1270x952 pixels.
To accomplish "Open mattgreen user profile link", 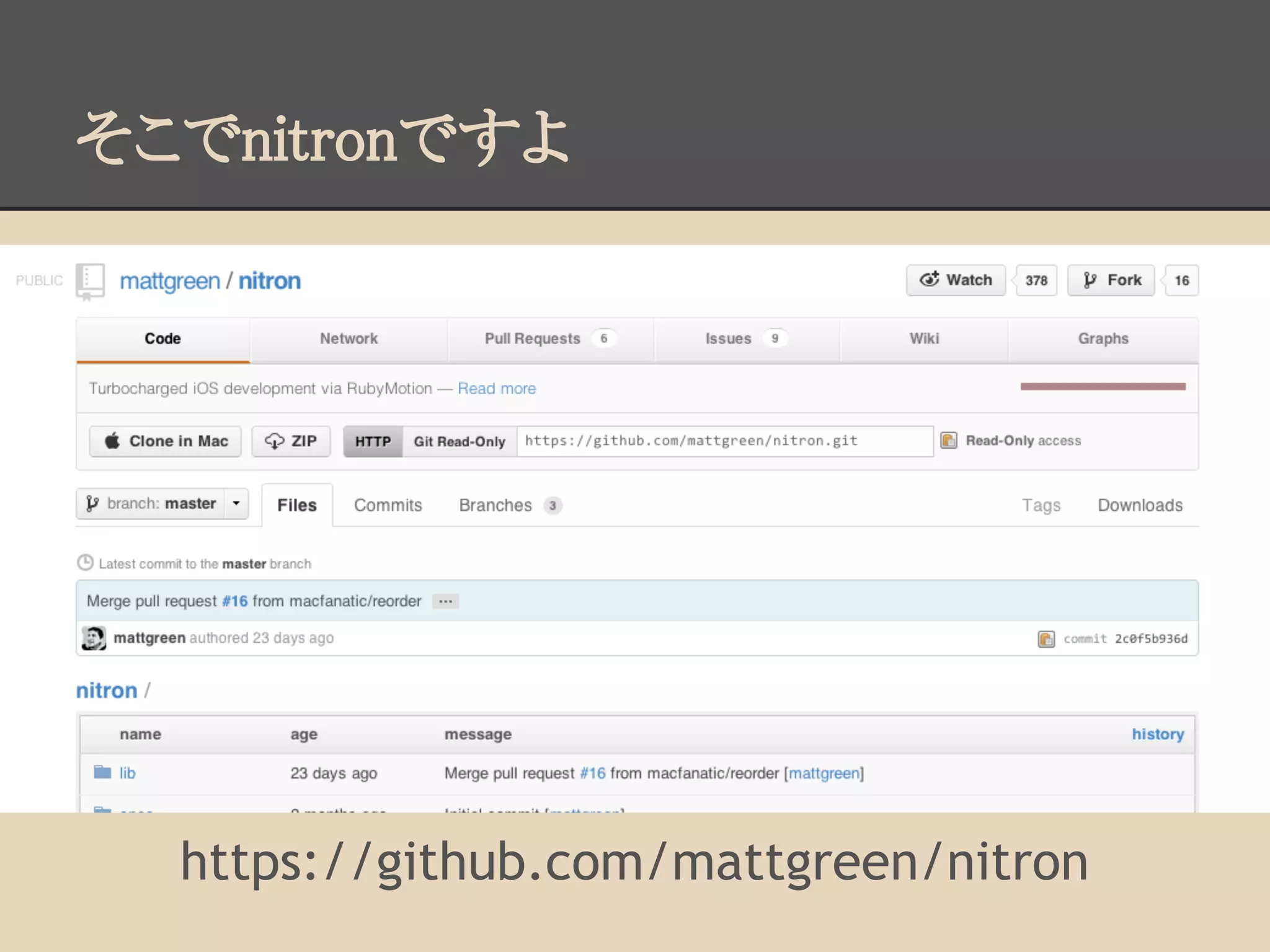I will (170, 281).
